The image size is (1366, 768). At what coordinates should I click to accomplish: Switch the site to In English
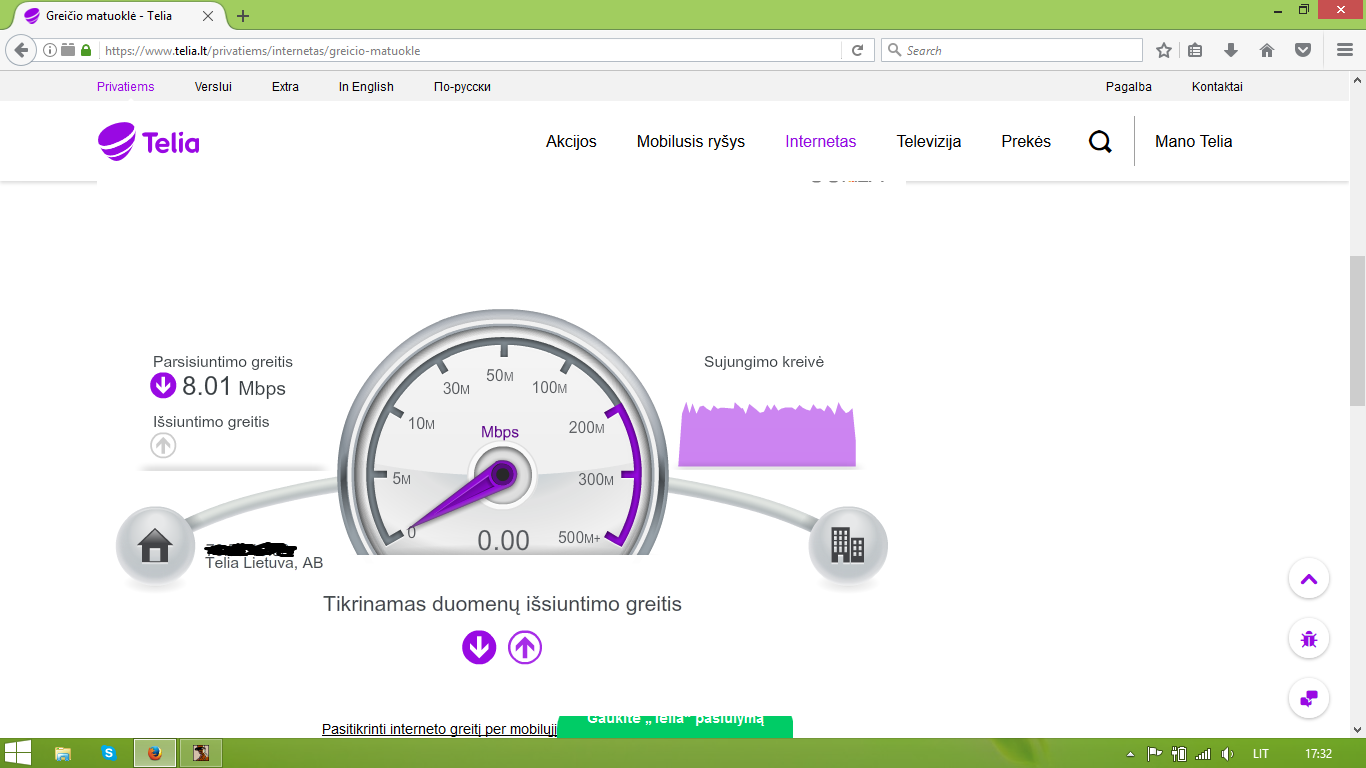(366, 87)
